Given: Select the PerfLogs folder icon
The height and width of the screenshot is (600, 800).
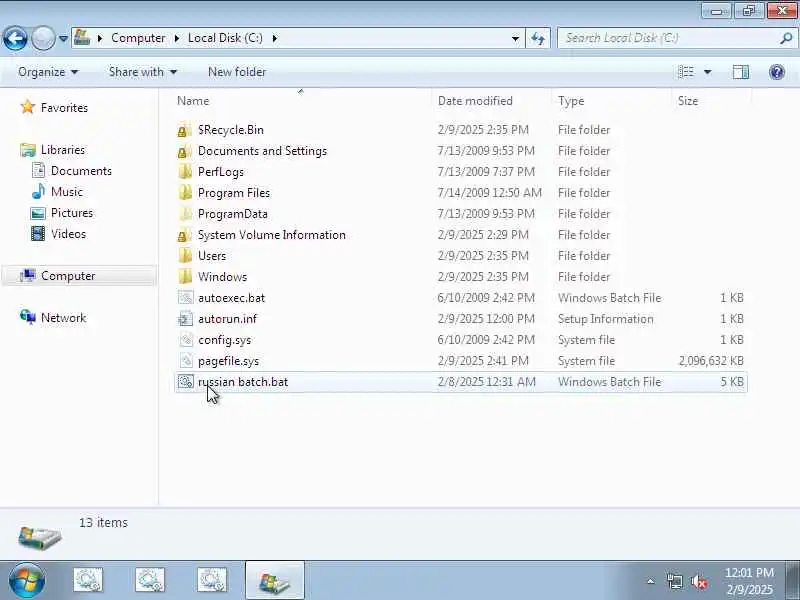Looking at the screenshot, I should [185, 172].
